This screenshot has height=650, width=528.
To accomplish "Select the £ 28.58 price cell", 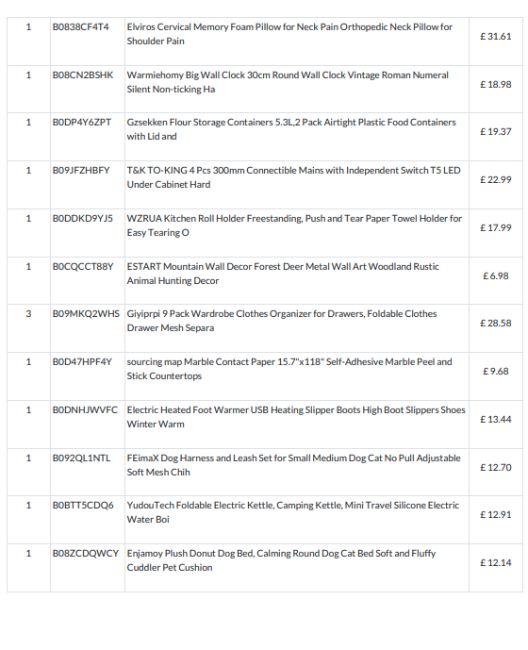I will pos(495,323).
